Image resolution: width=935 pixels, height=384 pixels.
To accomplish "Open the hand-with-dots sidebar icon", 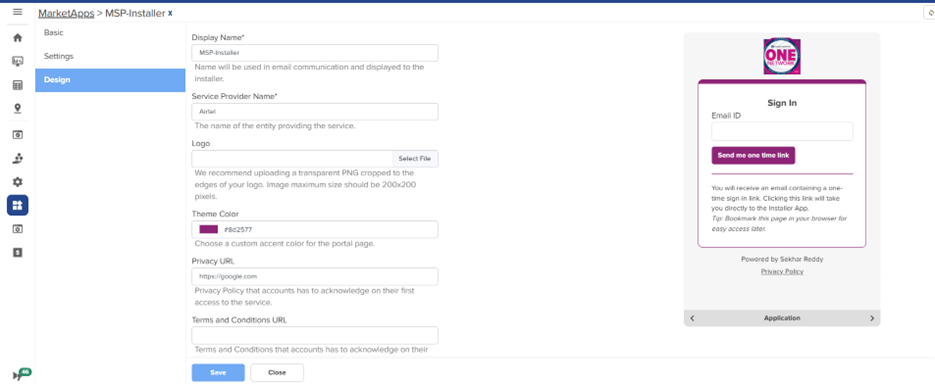I will click(17, 159).
